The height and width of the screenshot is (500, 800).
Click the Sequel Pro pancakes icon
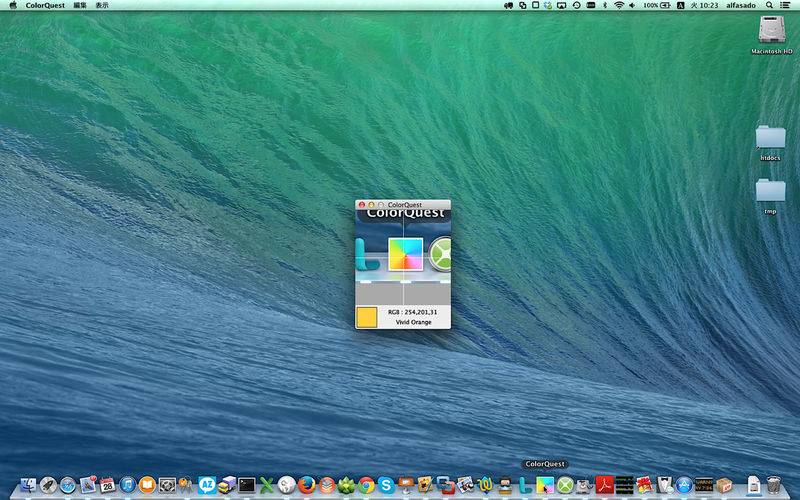(327, 485)
